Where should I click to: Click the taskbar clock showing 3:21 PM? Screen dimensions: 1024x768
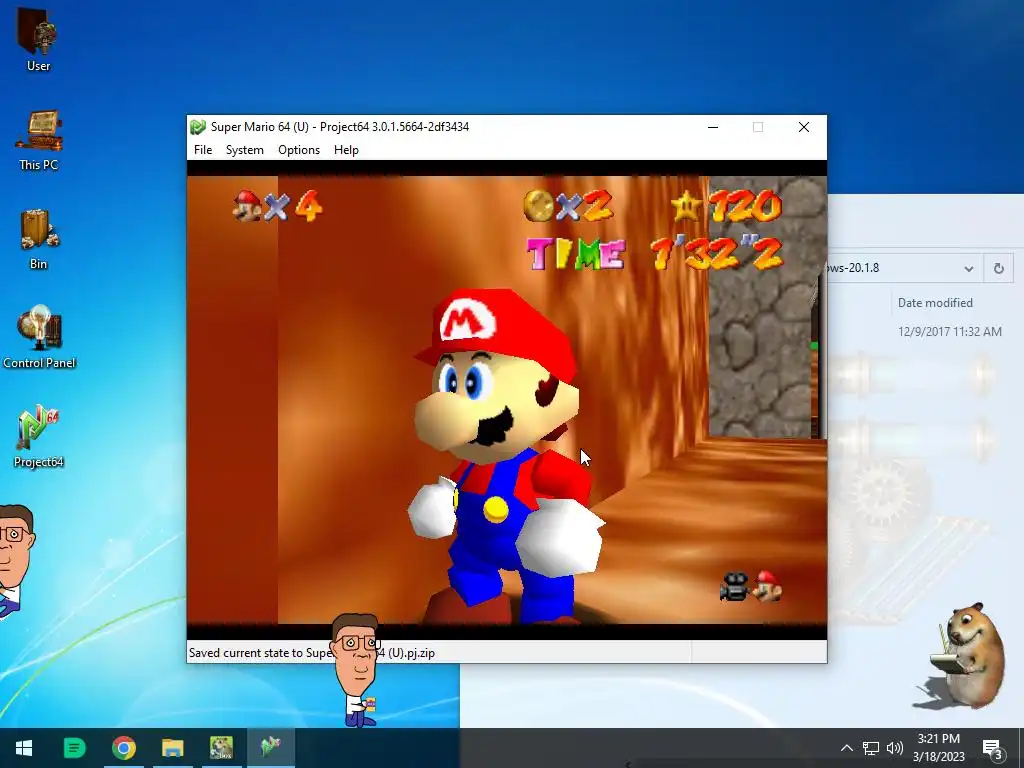tap(938, 748)
